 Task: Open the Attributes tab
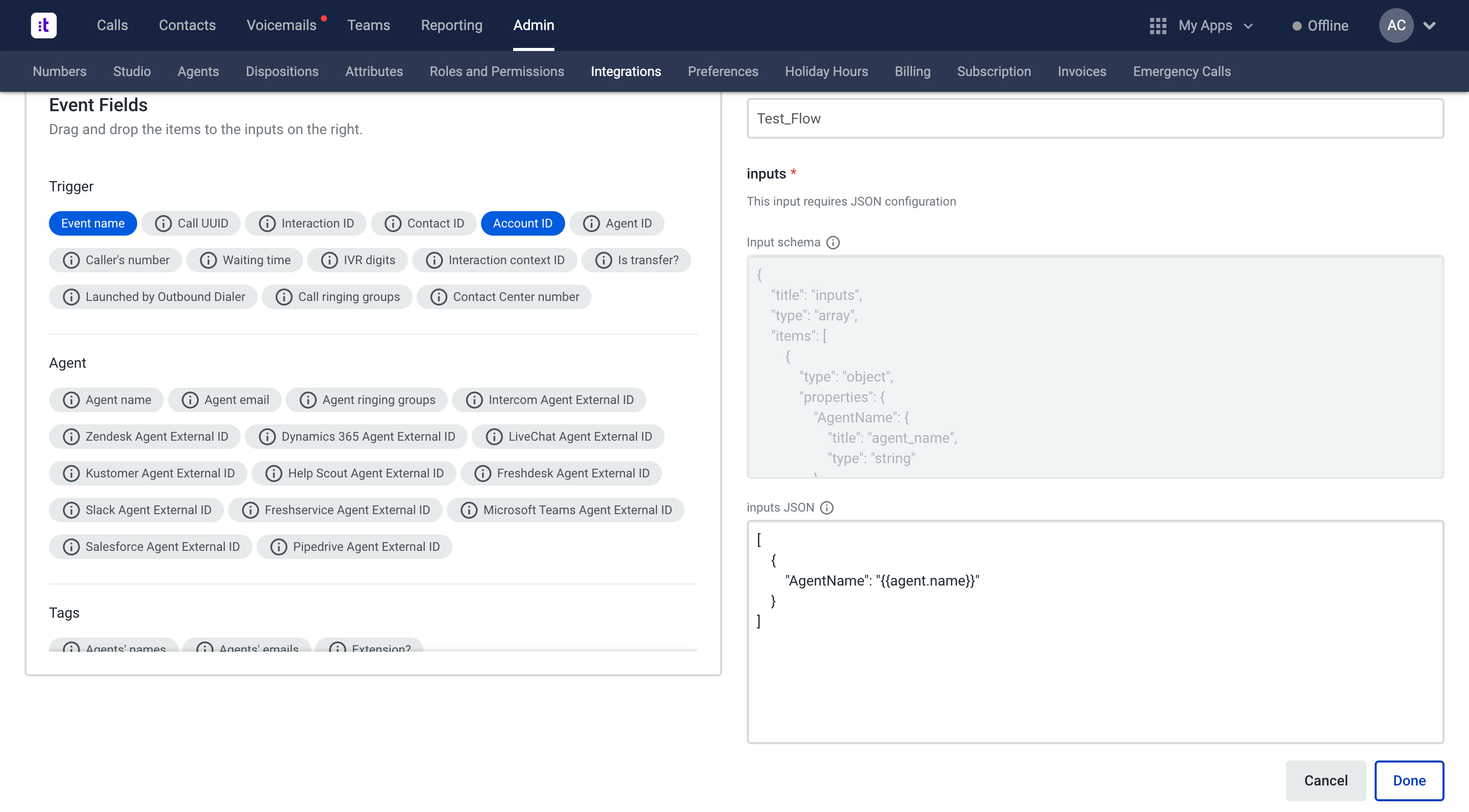[x=373, y=71]
